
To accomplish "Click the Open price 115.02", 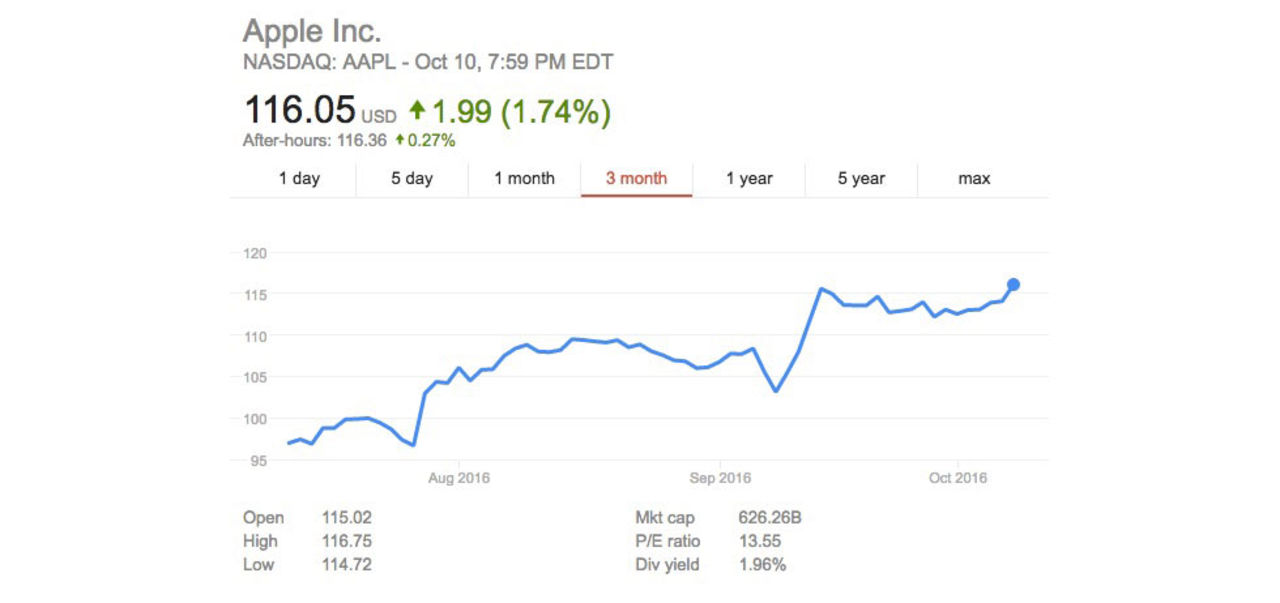I will point(346,518).
